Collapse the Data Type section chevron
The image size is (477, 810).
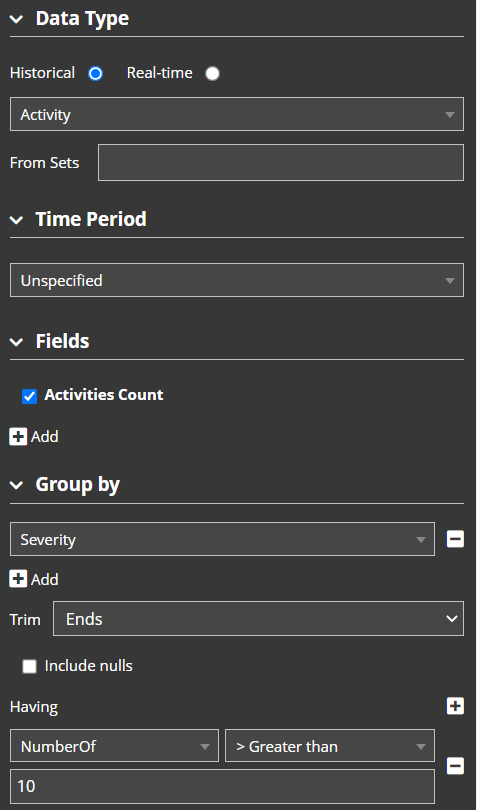coord(17,19)
